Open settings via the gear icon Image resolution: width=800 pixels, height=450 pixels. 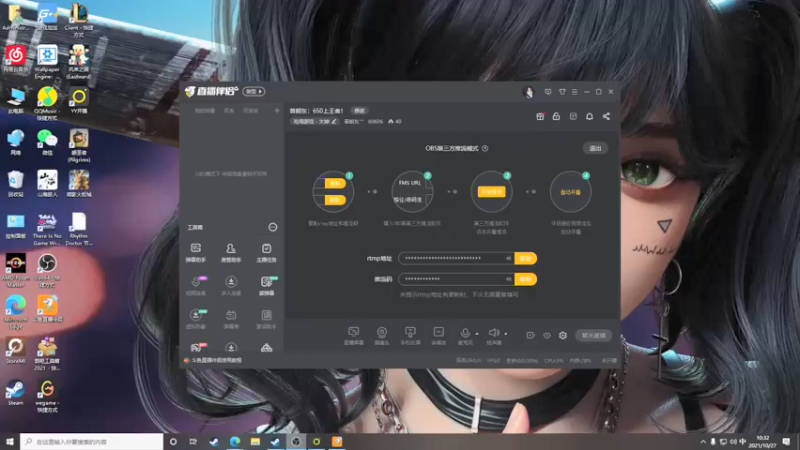(563, 335)
